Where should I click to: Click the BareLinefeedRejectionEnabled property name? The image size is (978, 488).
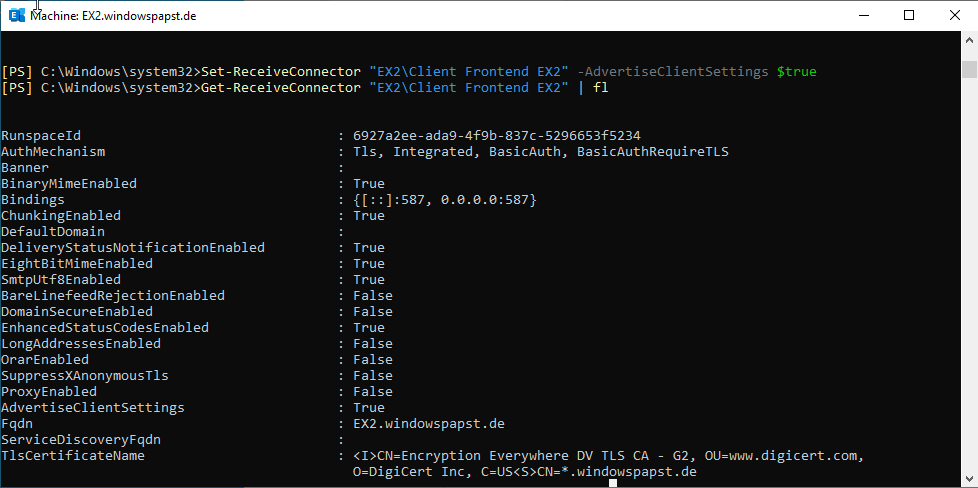coord(113,296)
